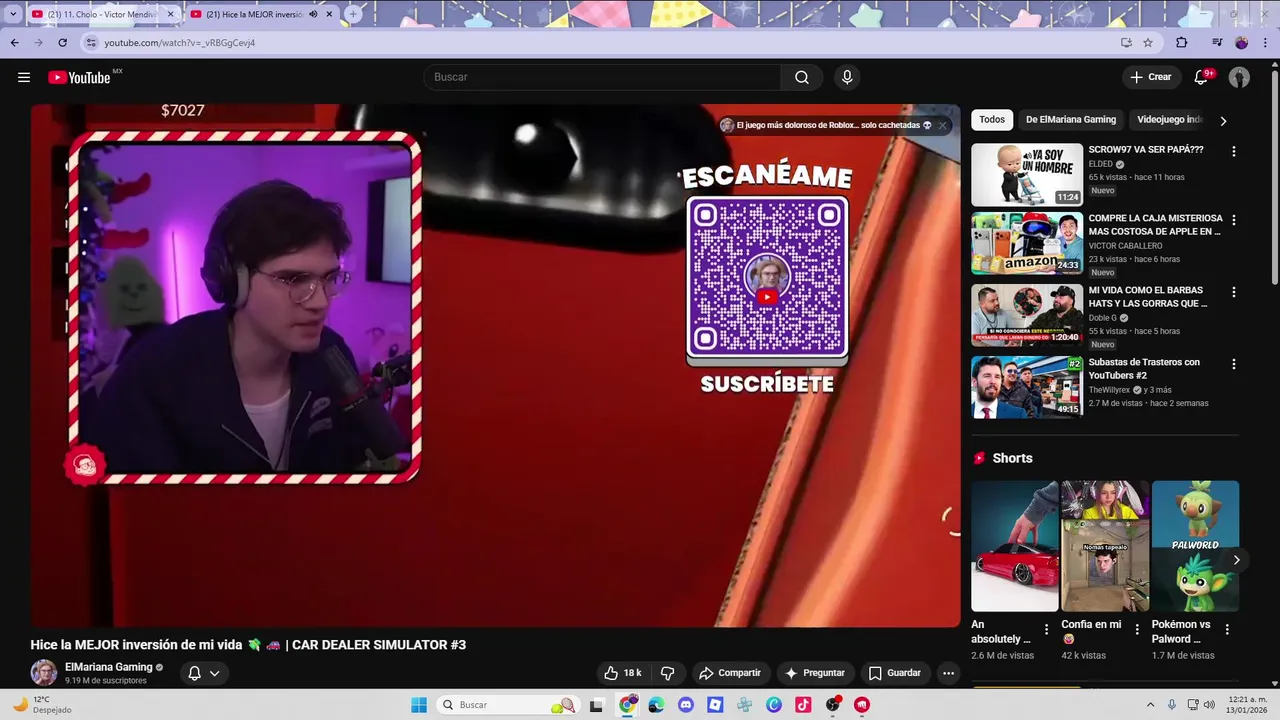Screen dimensions: 1280x720
Task: Reload the page in browser toolbar
Action: click(x=62, y=43)
